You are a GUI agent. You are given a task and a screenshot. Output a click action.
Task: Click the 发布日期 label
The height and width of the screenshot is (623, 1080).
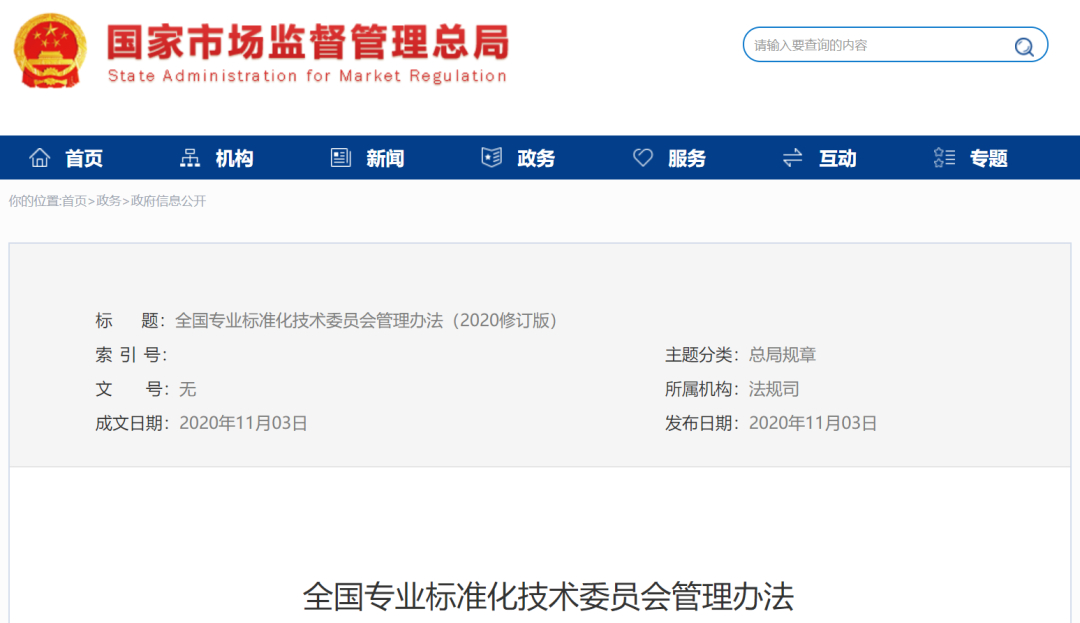[701, 423]
